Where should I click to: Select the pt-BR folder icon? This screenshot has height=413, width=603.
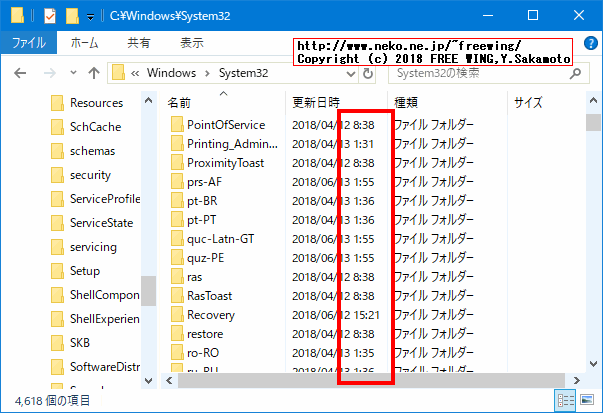pos(177,201)
